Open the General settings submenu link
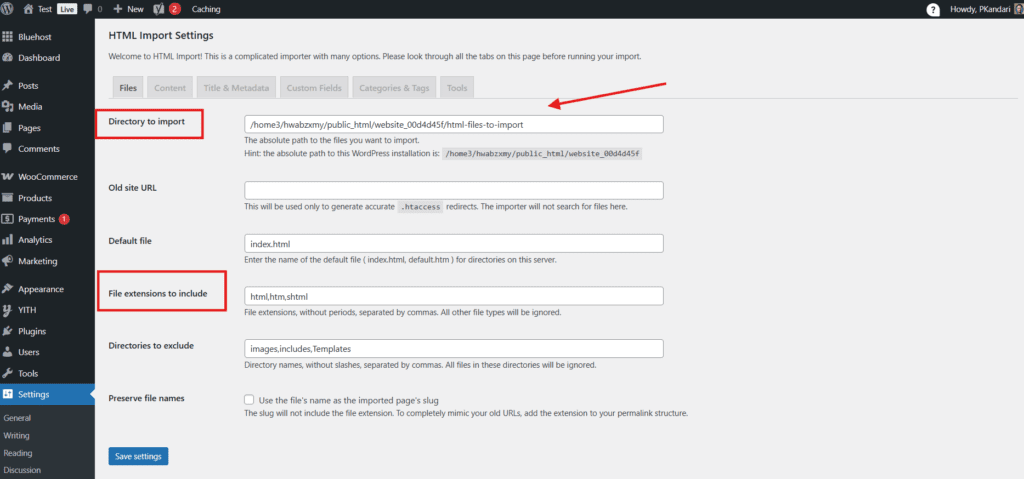The width and height of the screenshot is (1024, 479). (17, 418)
